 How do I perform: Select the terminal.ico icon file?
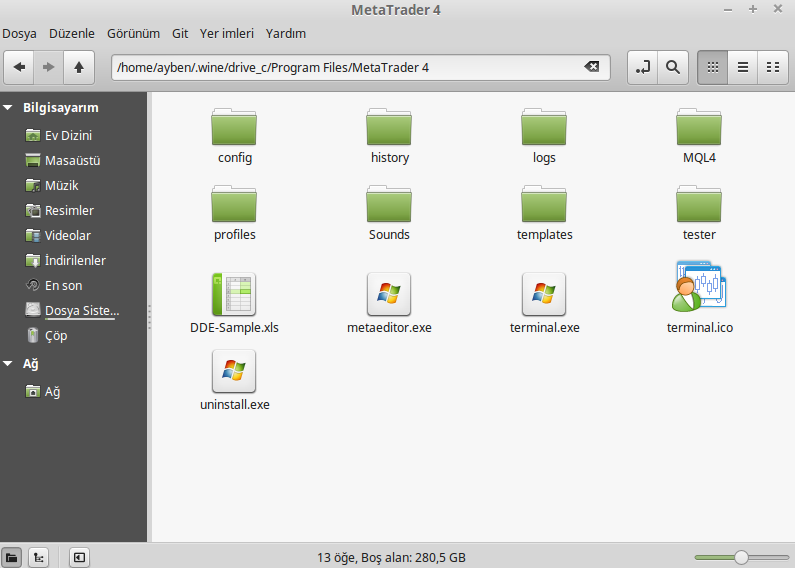click(700, 298)
